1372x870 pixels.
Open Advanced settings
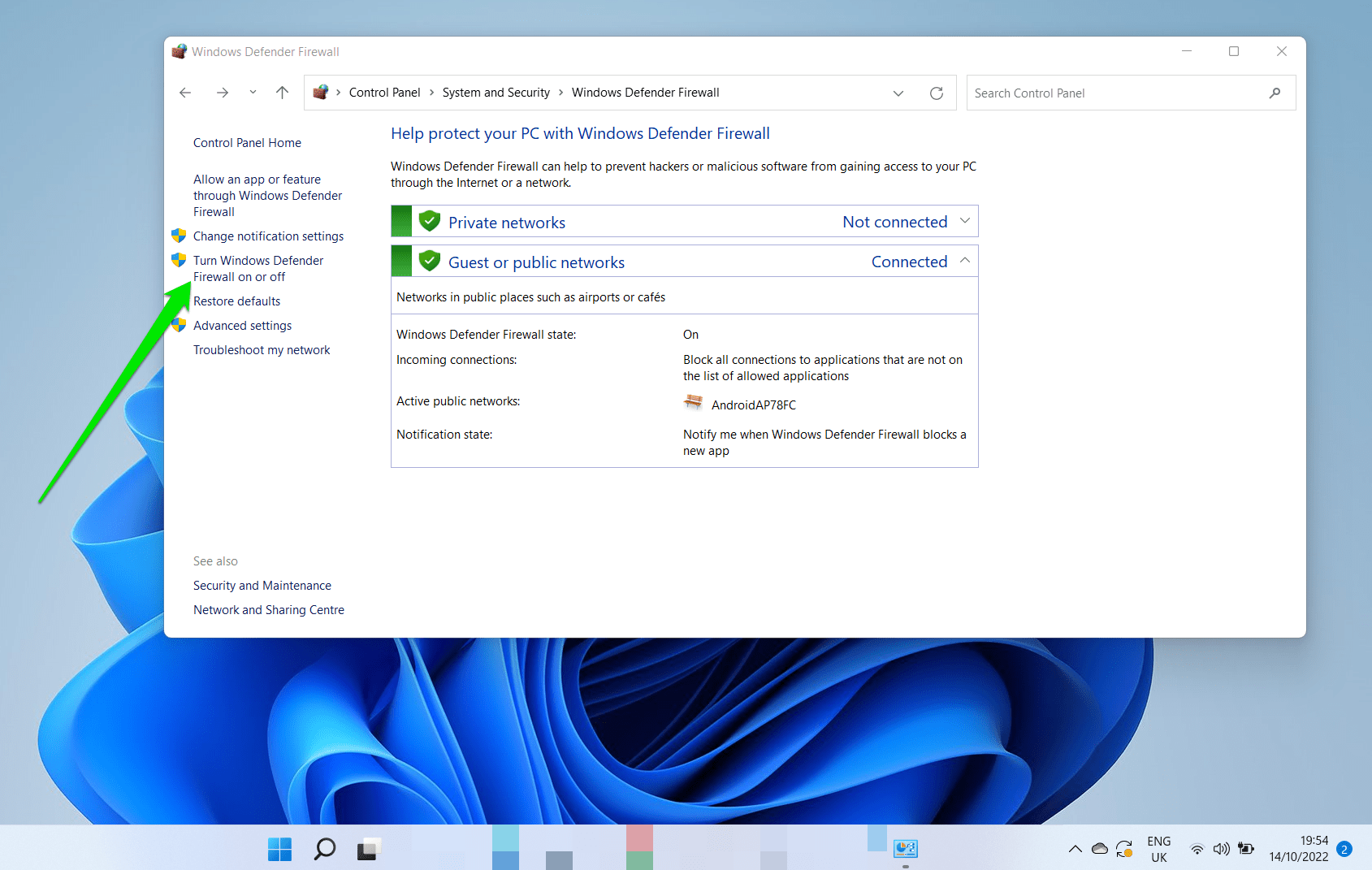click(242, 325)
